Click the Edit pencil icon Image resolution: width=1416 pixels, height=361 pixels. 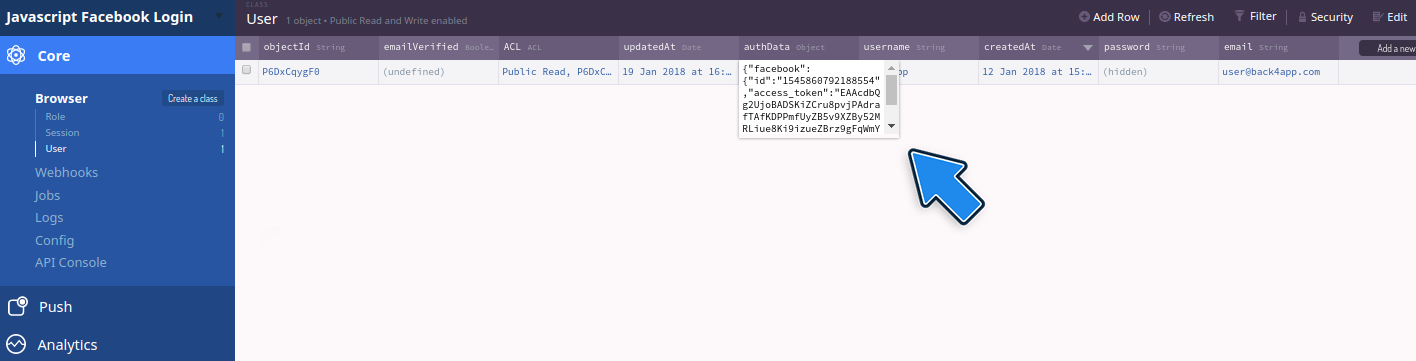tap(1377, 17)
